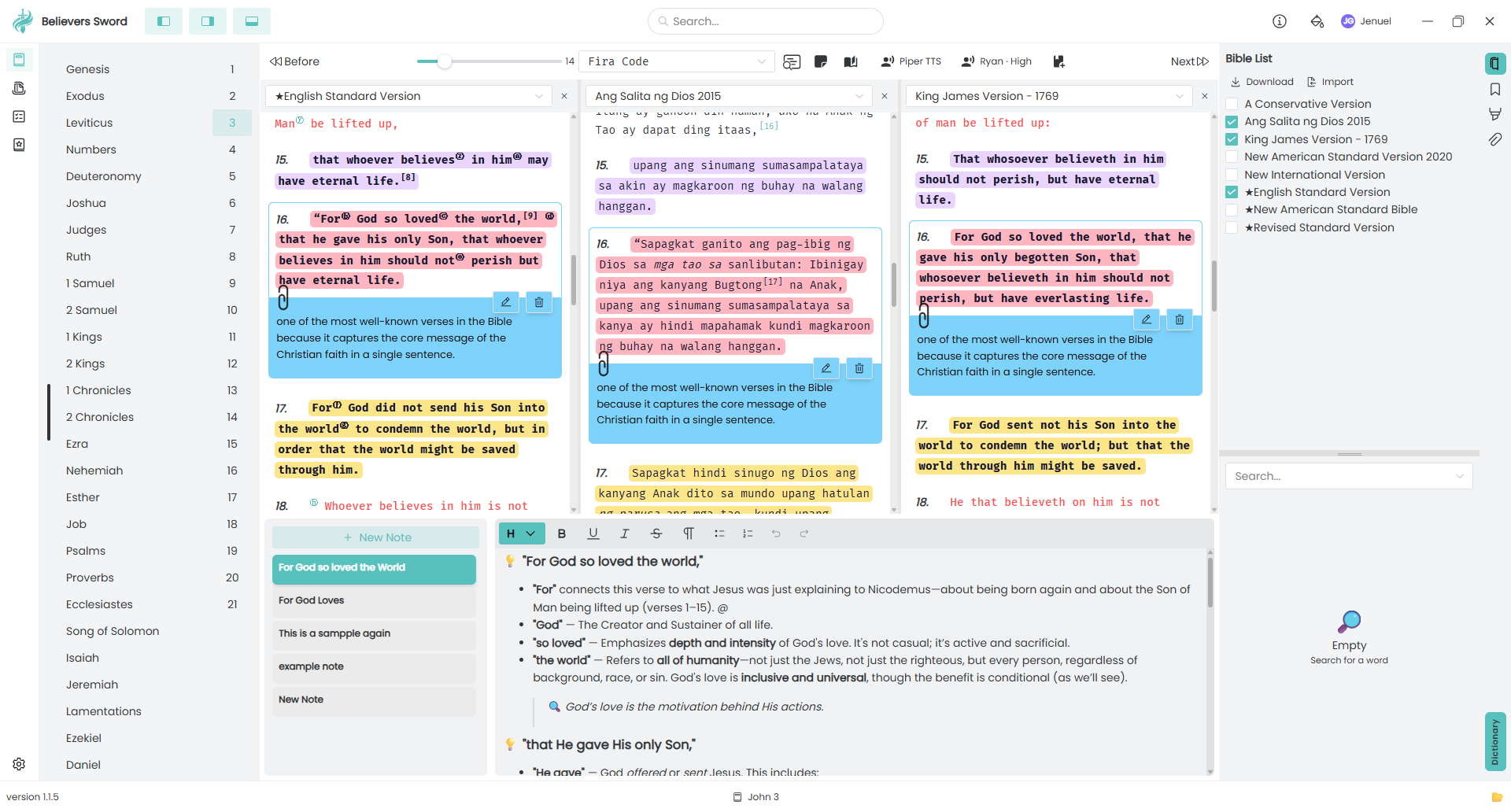The height and width of the screenshot is (812, 1511).
Task: Open the bookmarks panel icon
Action: point(1495,89)
